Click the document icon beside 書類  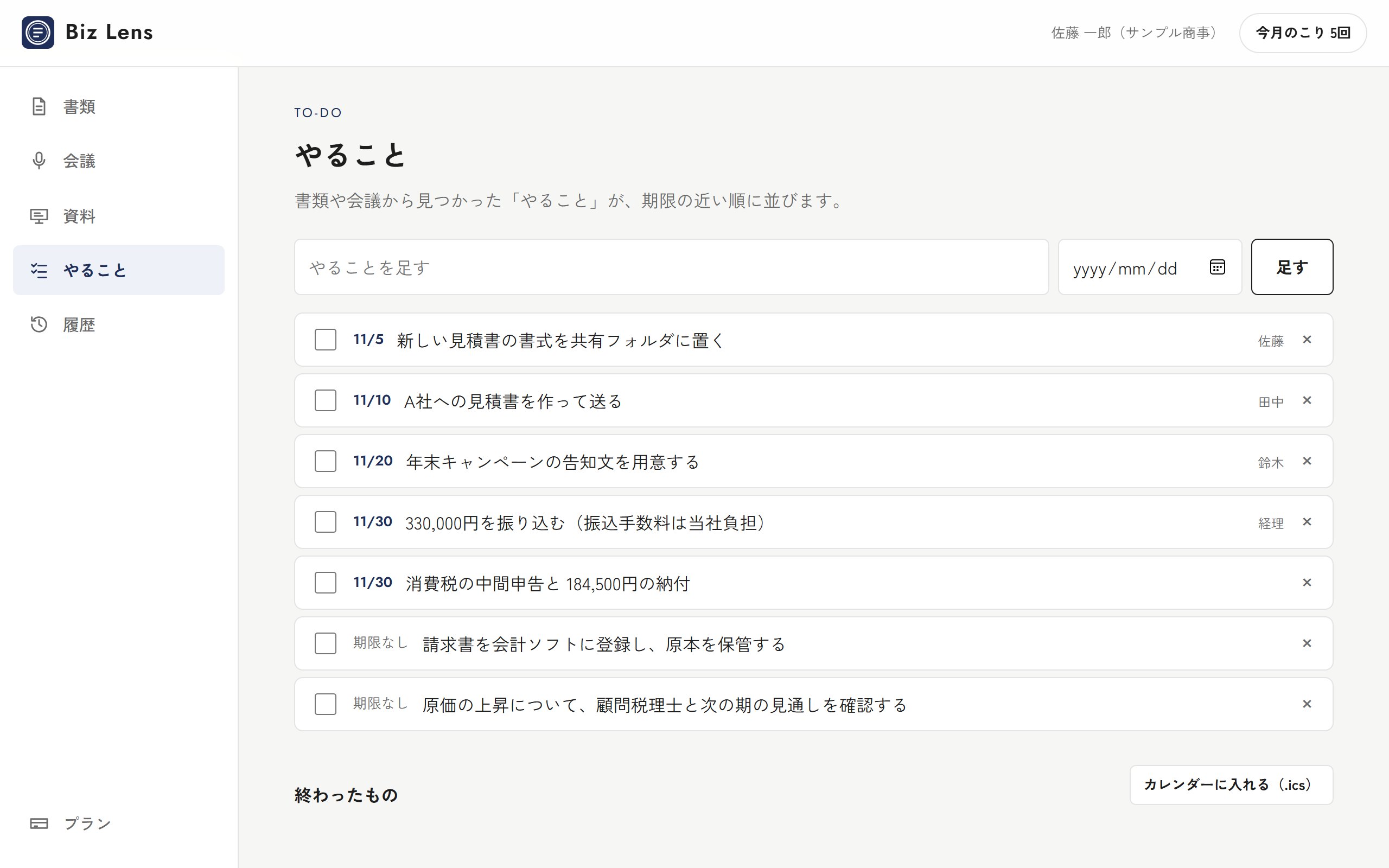tap(39, 106)
